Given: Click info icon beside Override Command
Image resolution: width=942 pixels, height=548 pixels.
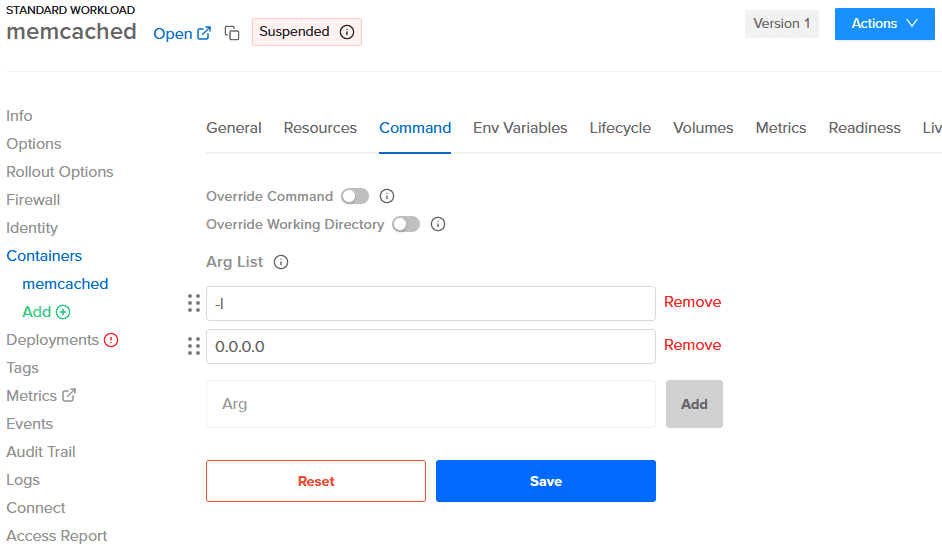Looking at the screenshot, I should pos(387,196).
